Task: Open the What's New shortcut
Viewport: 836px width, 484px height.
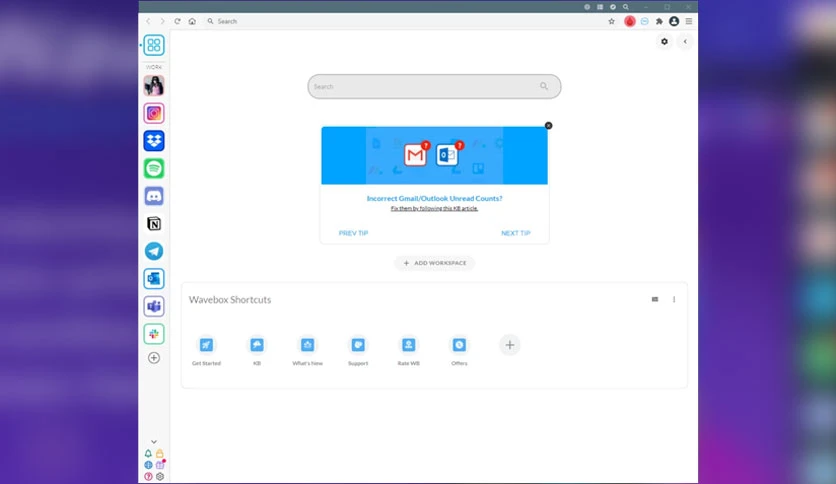Action: pyautogui.click(x=308, y=350)
